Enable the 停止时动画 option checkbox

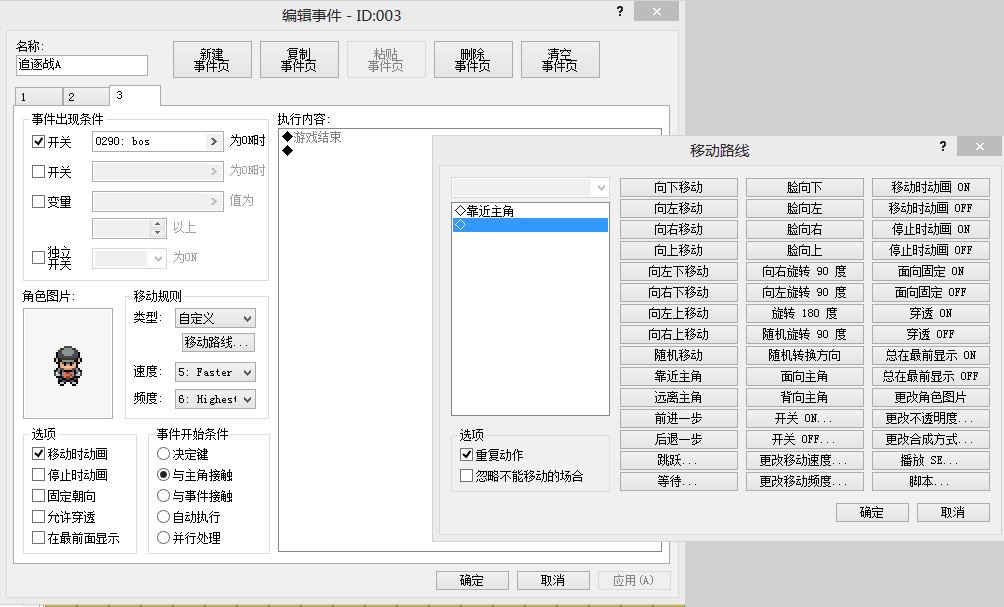[x=38, y=475]
